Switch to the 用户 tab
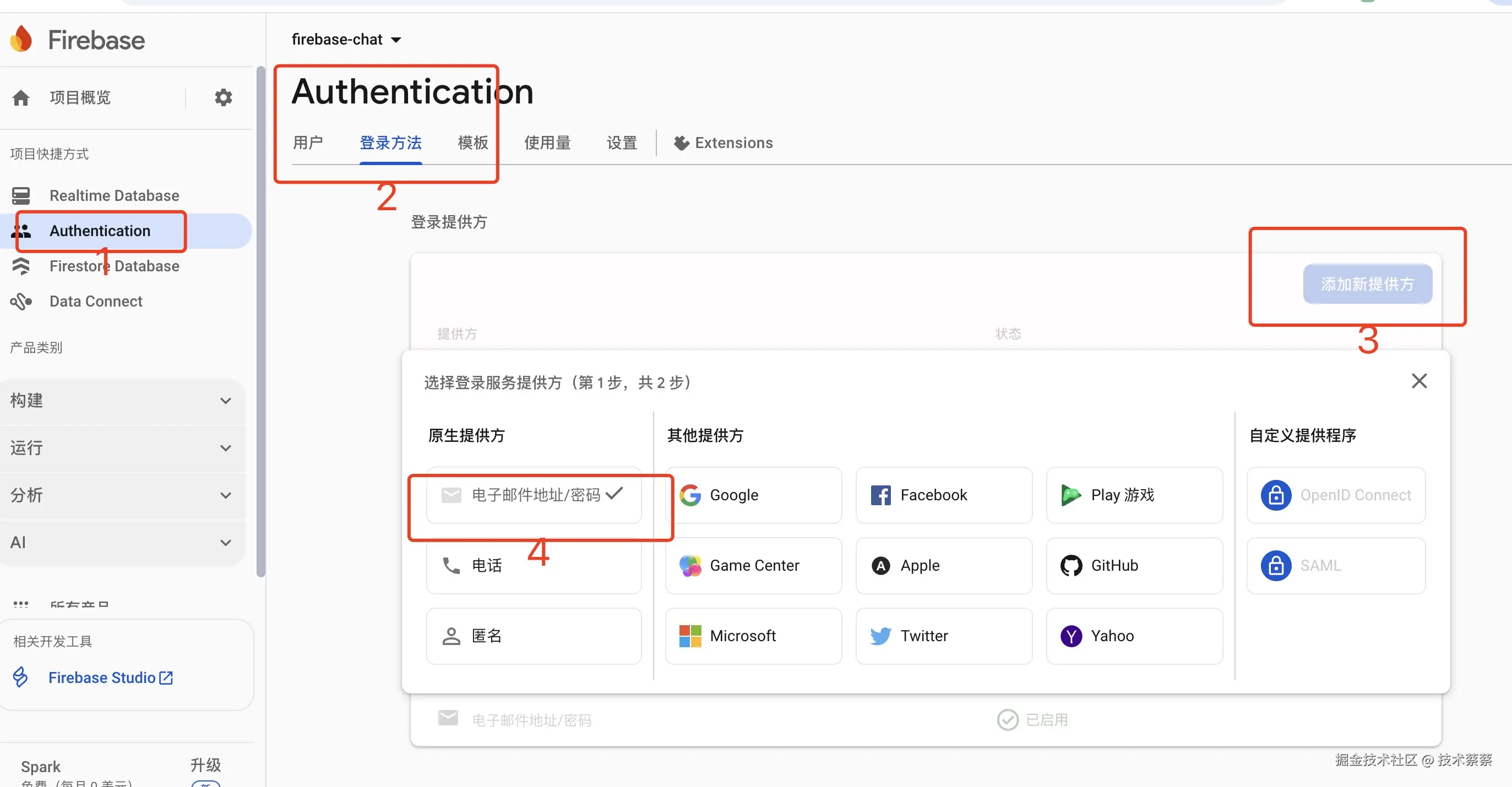This screenshot has width=1512, height=787. point(308,143)
